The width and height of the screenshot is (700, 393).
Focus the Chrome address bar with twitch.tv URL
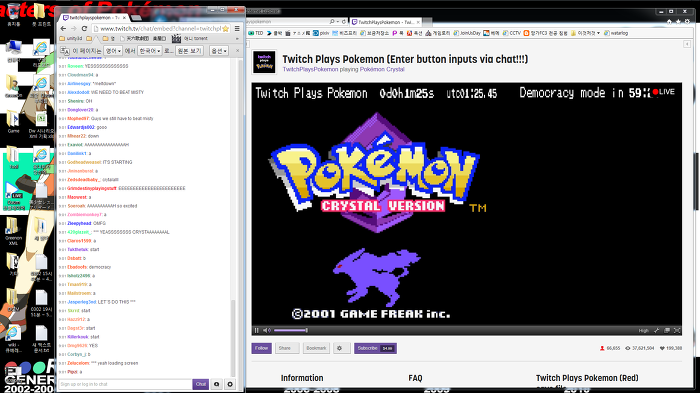tap(158, 29)
